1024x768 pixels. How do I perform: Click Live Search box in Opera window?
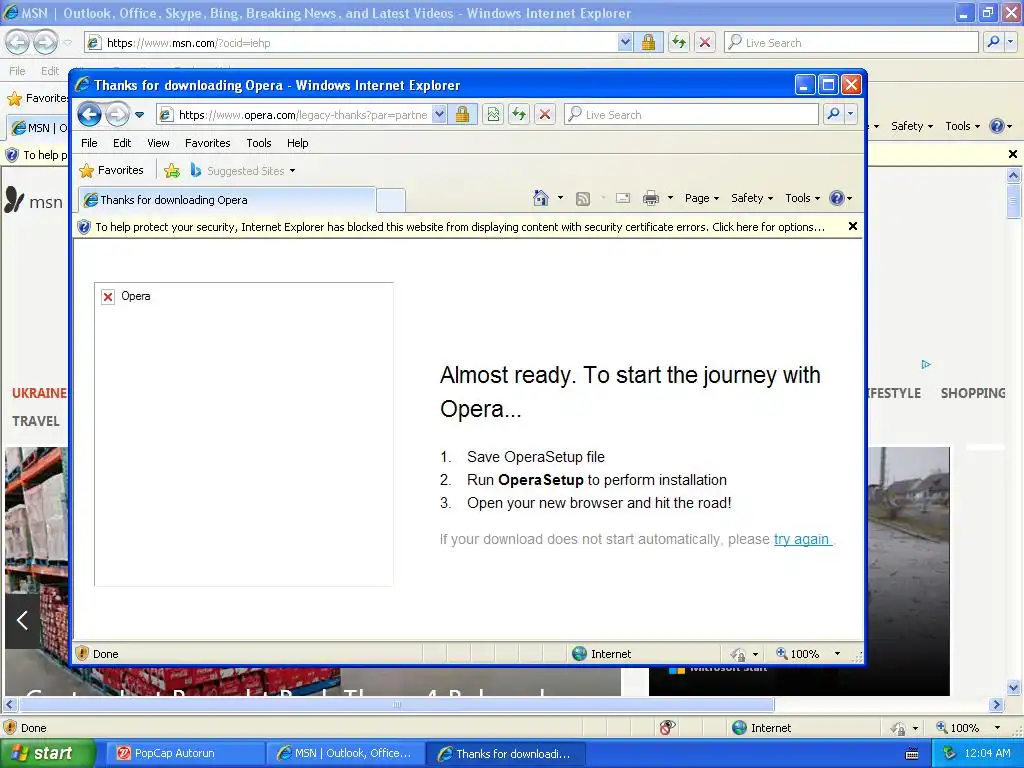(691, 115)
